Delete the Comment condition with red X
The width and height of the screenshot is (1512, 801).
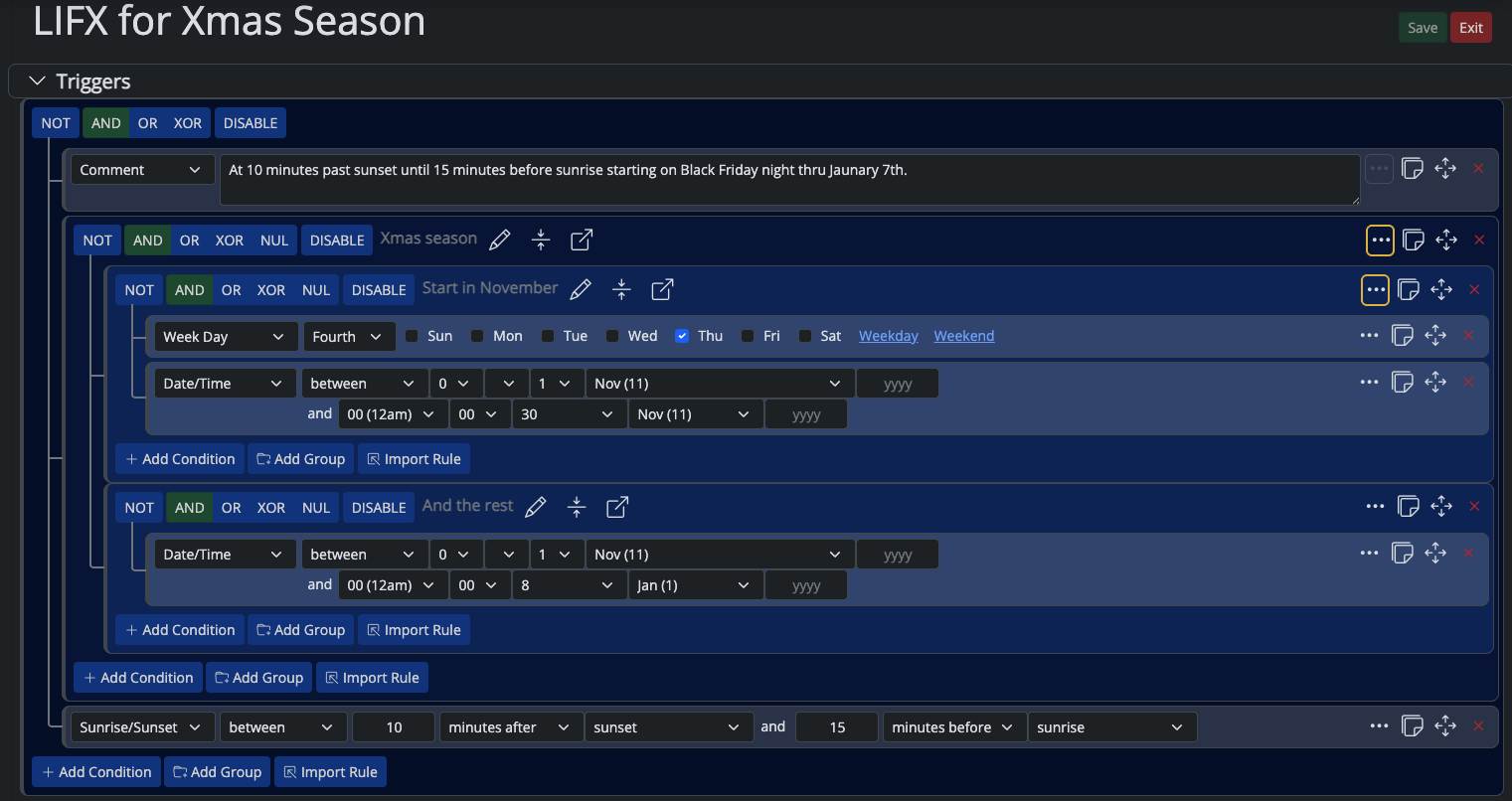click(1478, 169)
